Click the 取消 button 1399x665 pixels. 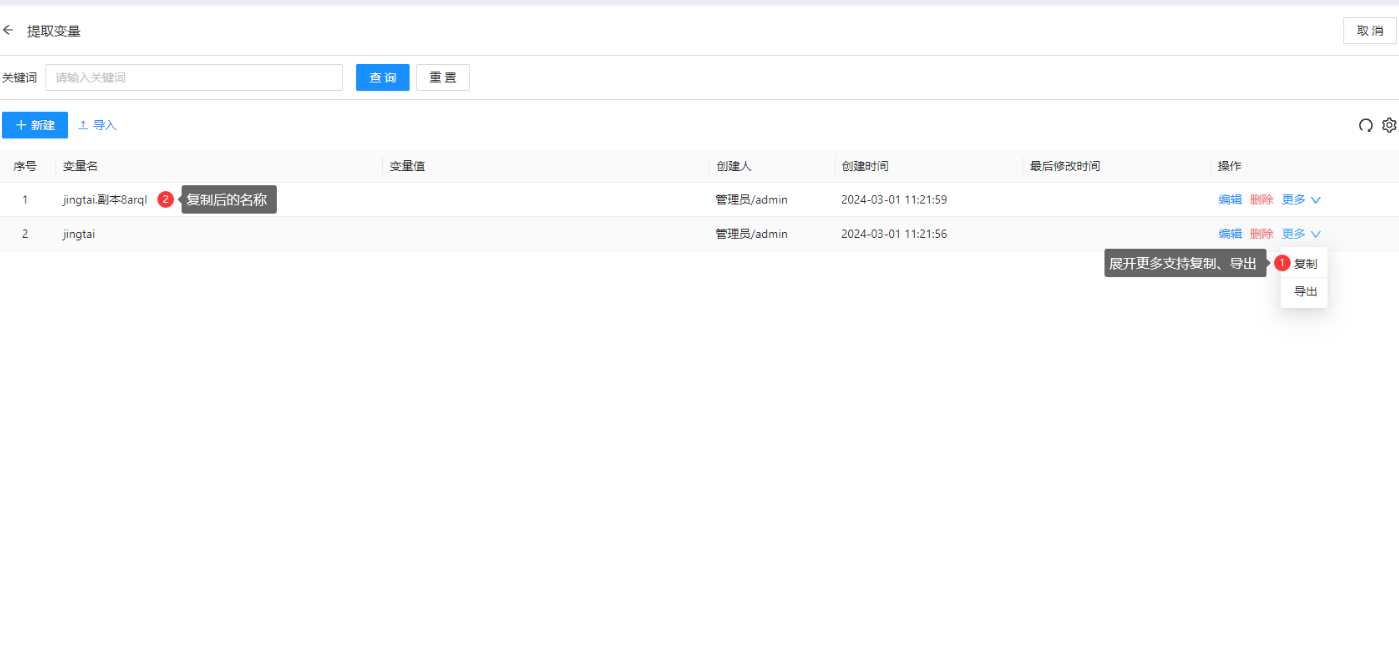coord(1369,31)
